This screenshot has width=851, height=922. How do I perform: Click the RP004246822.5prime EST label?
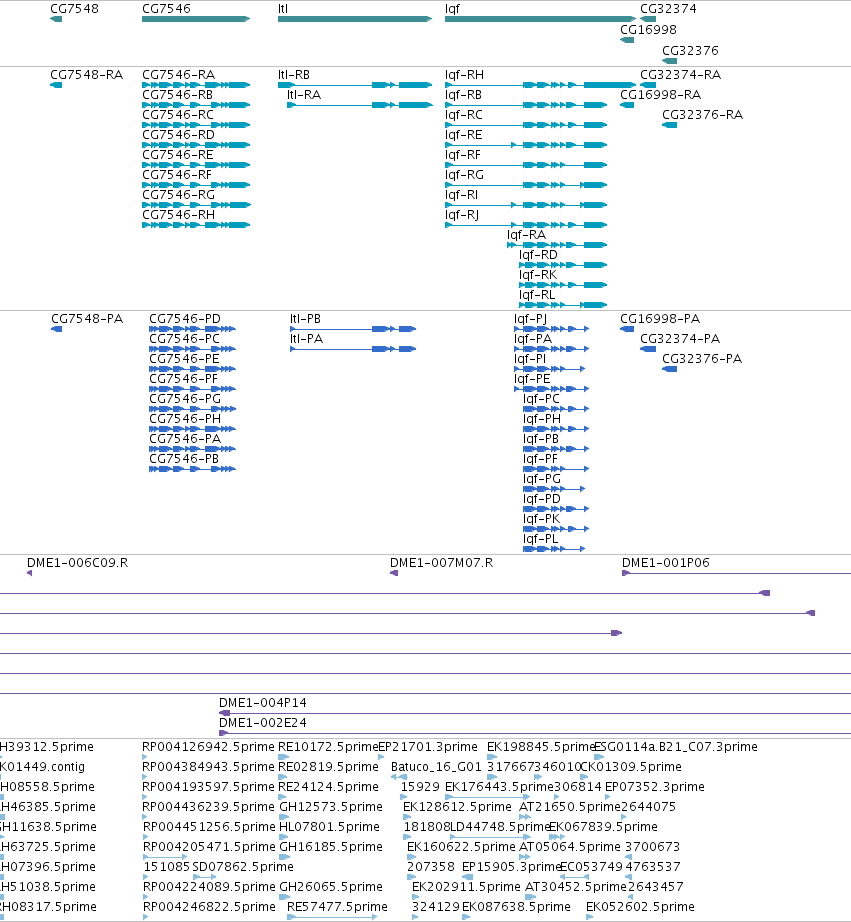[209, 907]
